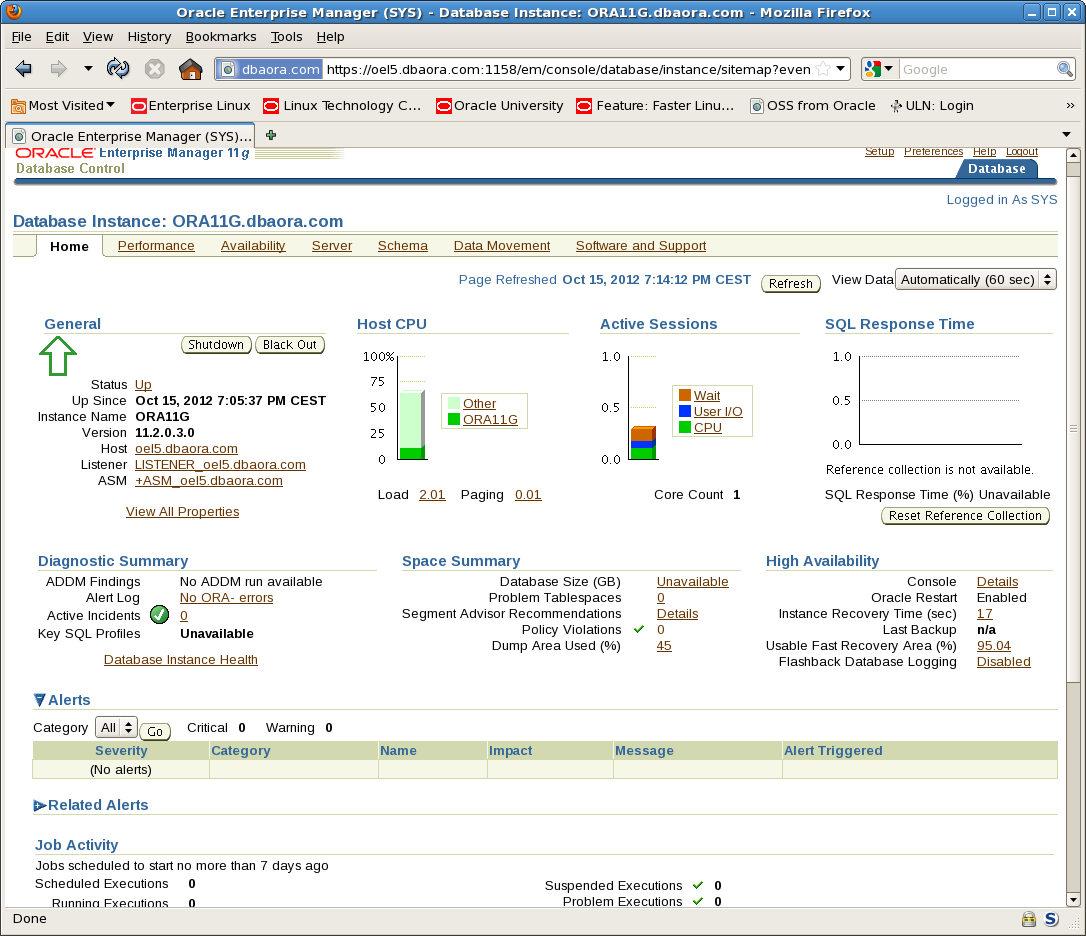Click the vertical scrollbar down arrow
The height and width of the screenshot is (936, 1086).
[x=1073, y=901]
